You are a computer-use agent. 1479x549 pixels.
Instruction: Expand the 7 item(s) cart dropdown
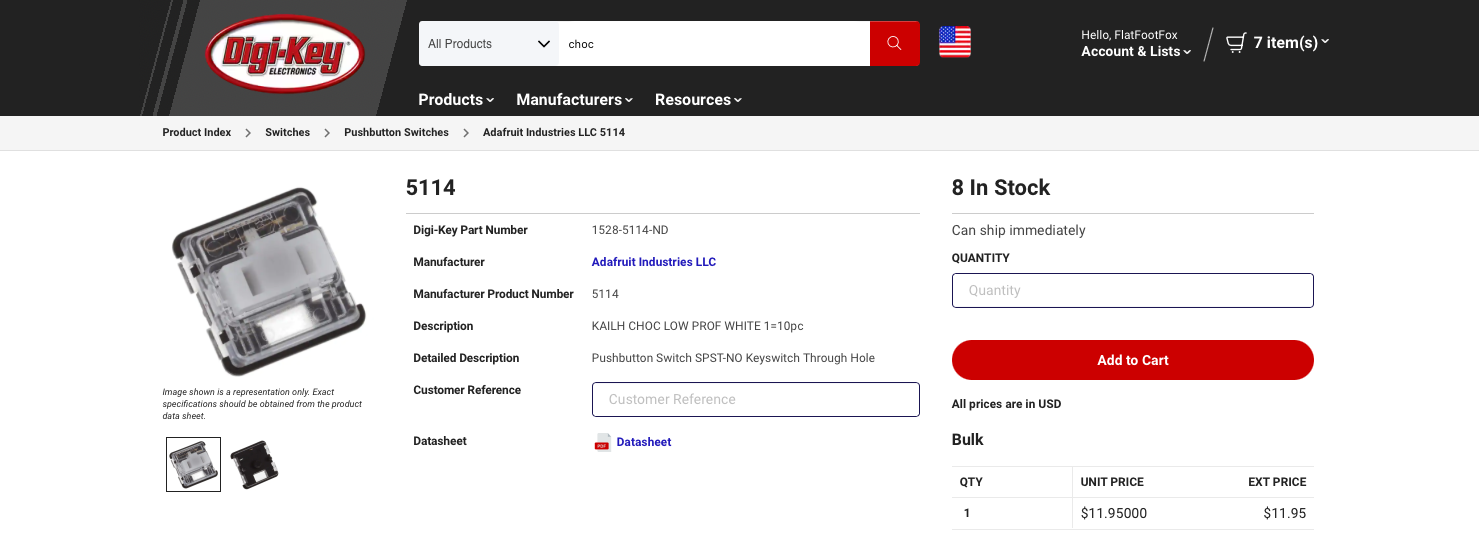[x=1291, y=42]
